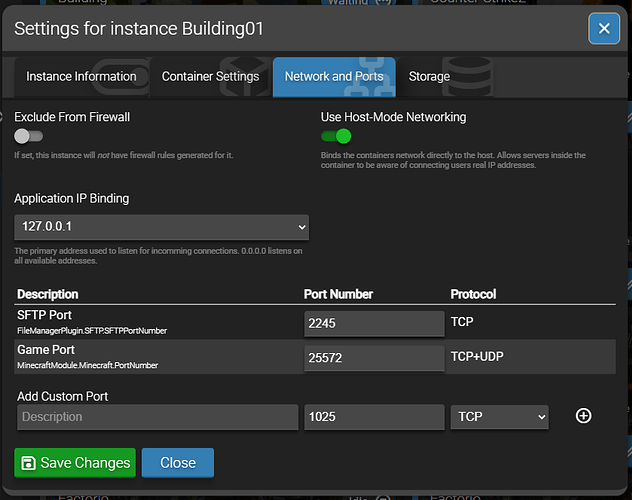Click the Application IP Binding label

pos(72,199)
